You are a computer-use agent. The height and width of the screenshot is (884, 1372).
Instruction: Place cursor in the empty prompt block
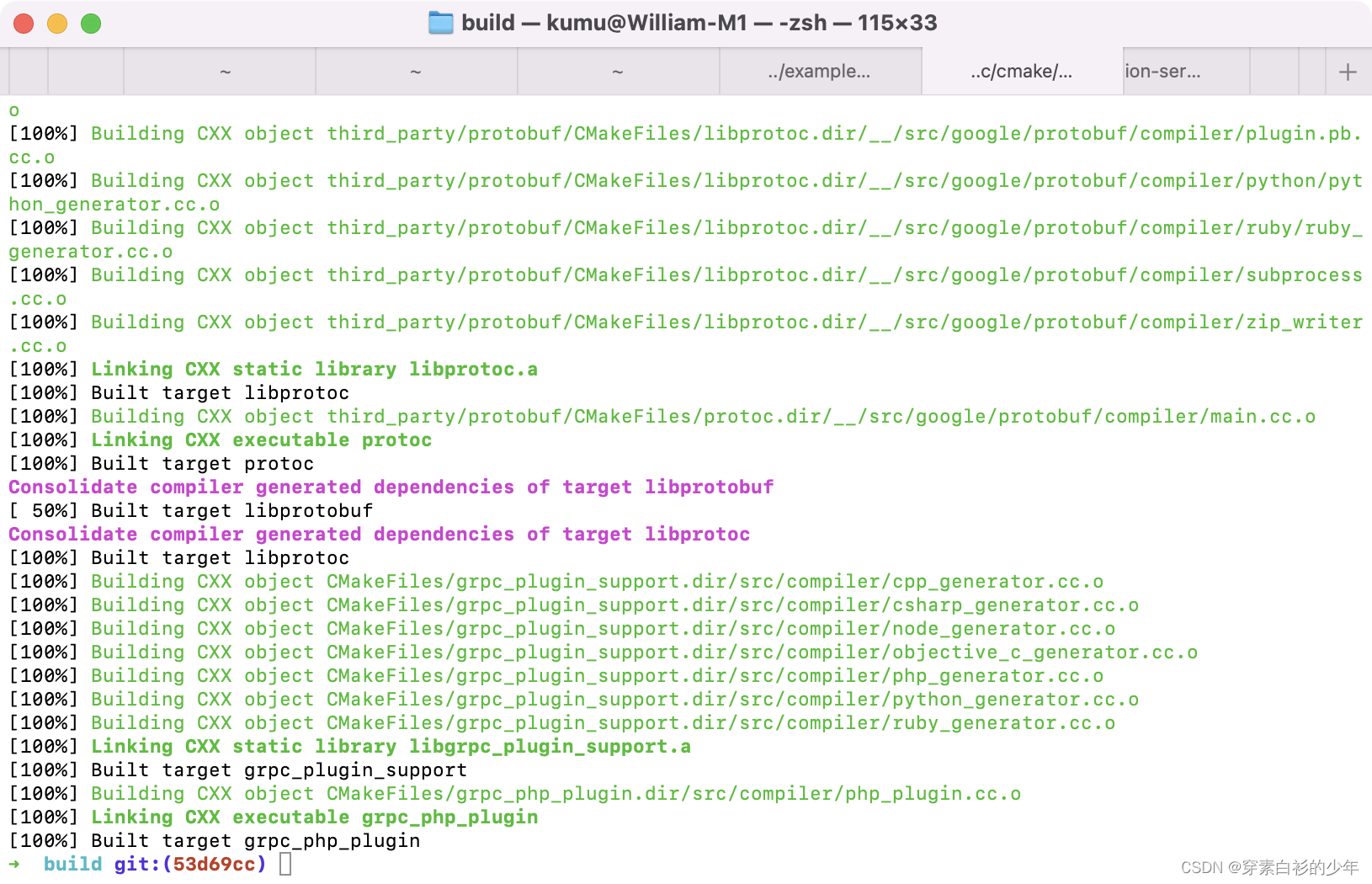[x=285, y=864]
